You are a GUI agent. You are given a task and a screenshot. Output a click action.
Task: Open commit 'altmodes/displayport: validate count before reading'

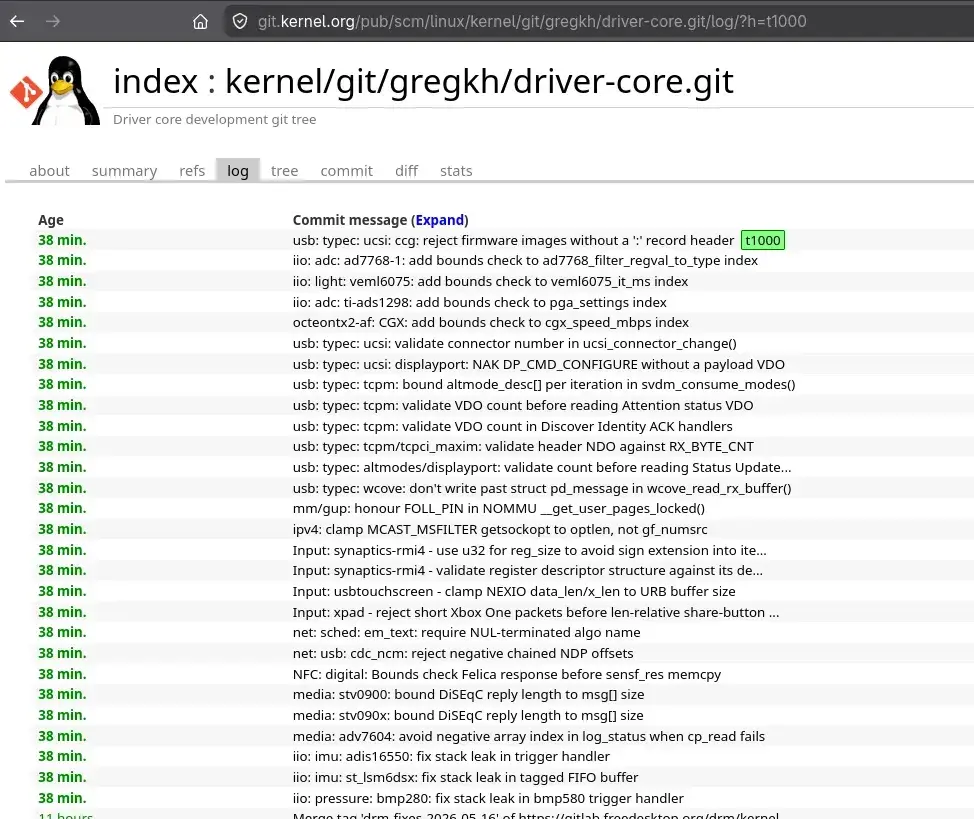coord(542,467)
